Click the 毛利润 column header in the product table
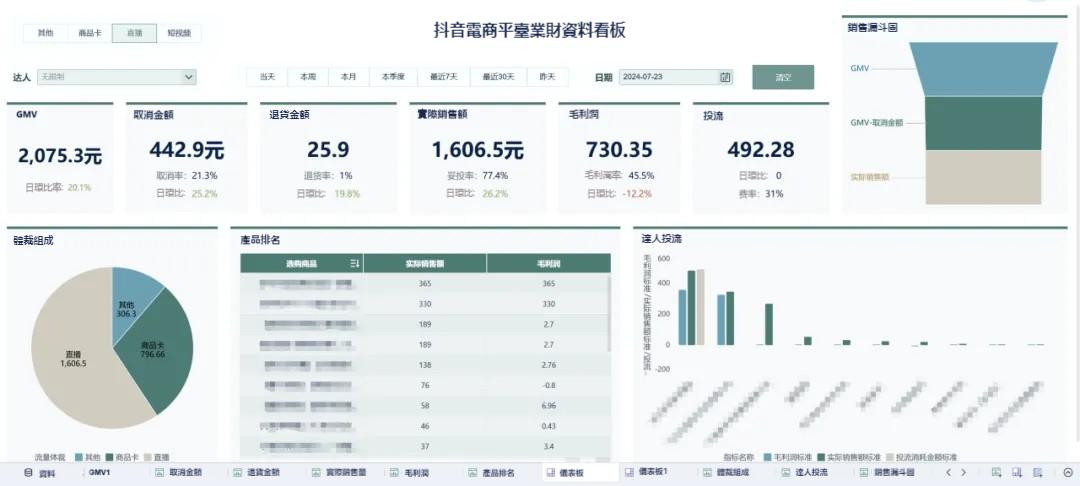The width and height of the screenshot is (1080, 486). (548, 264)
